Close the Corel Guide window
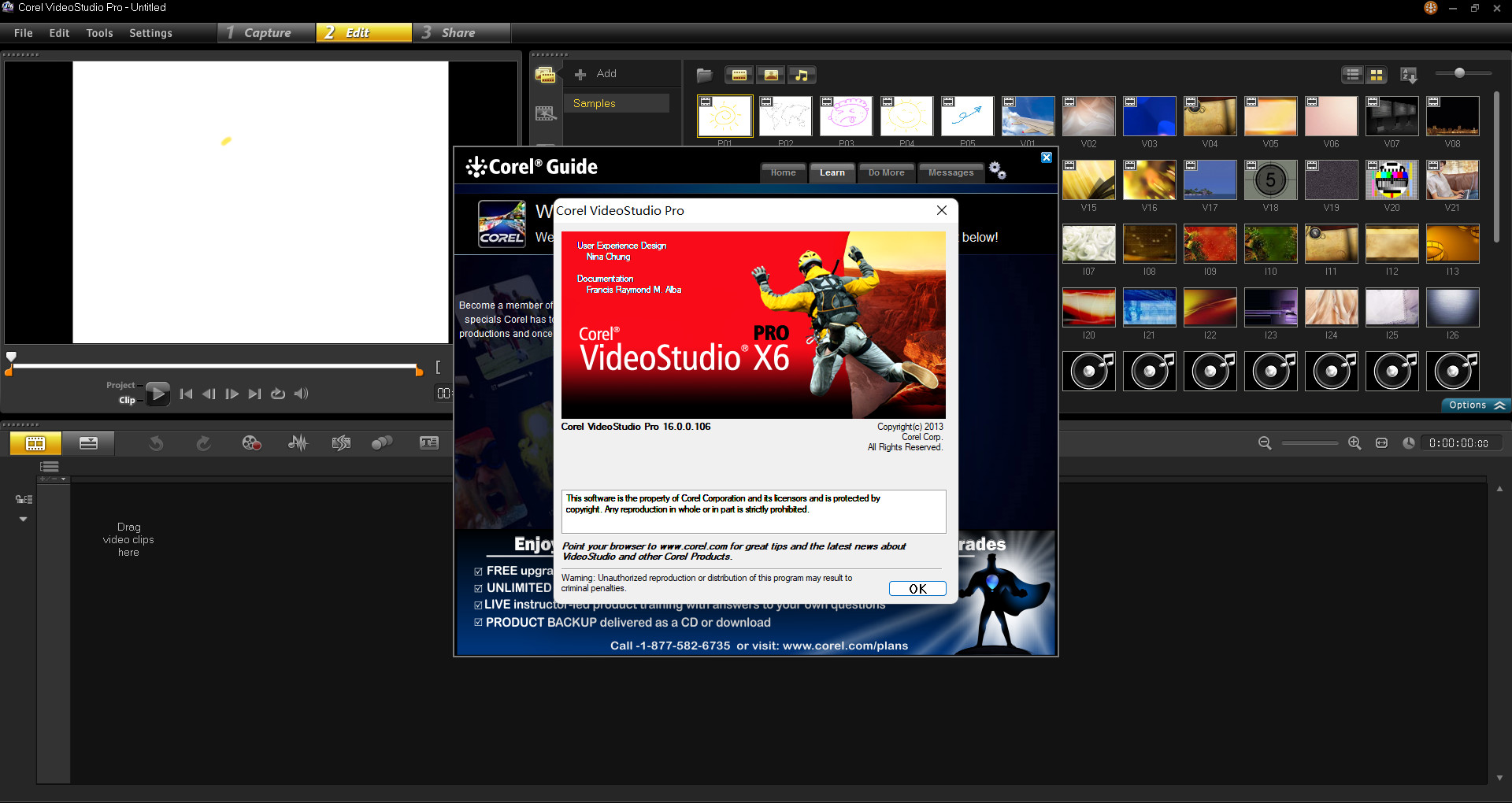 point(1047,157)
